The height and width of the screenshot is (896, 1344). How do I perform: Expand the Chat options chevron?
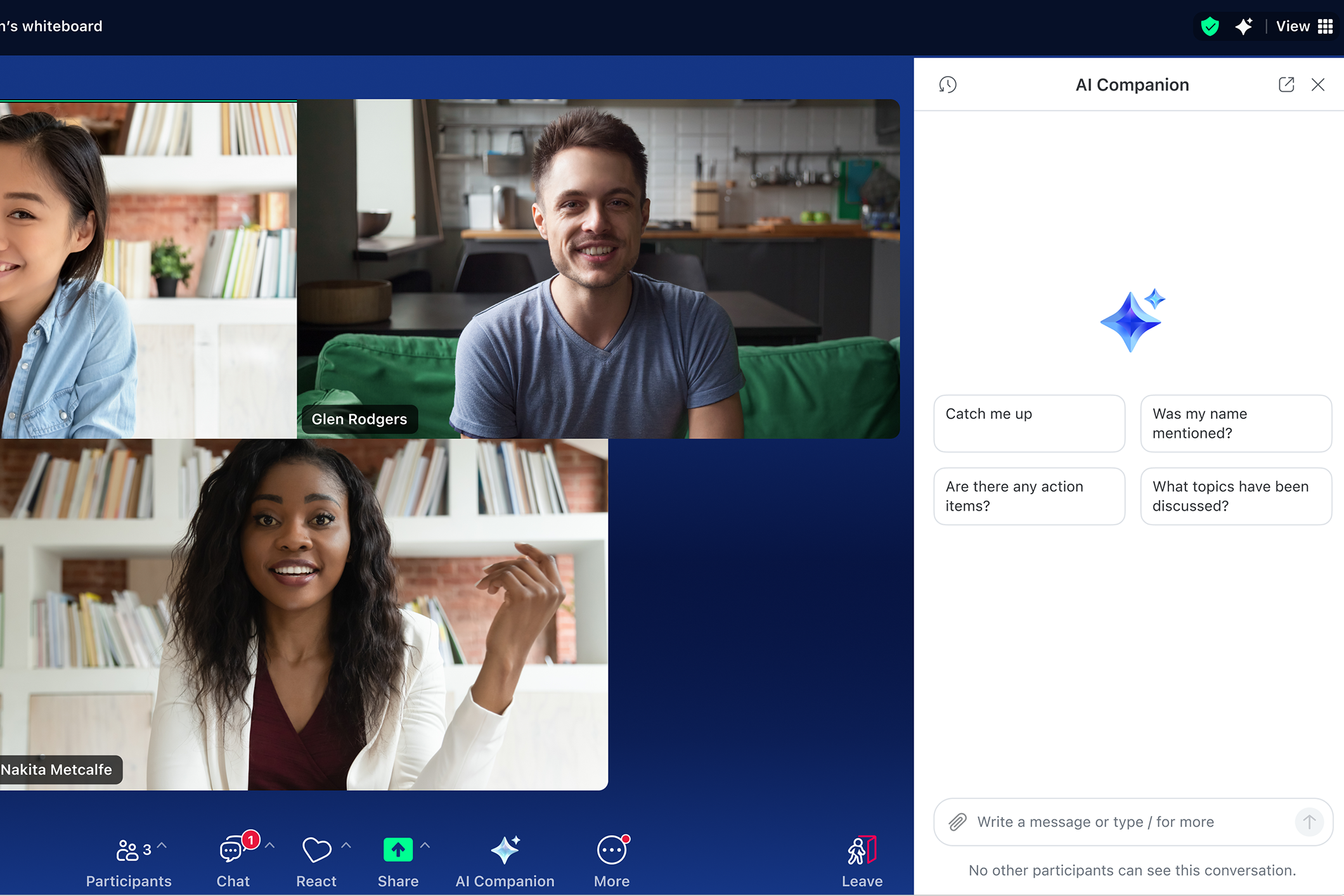[271, 845]
